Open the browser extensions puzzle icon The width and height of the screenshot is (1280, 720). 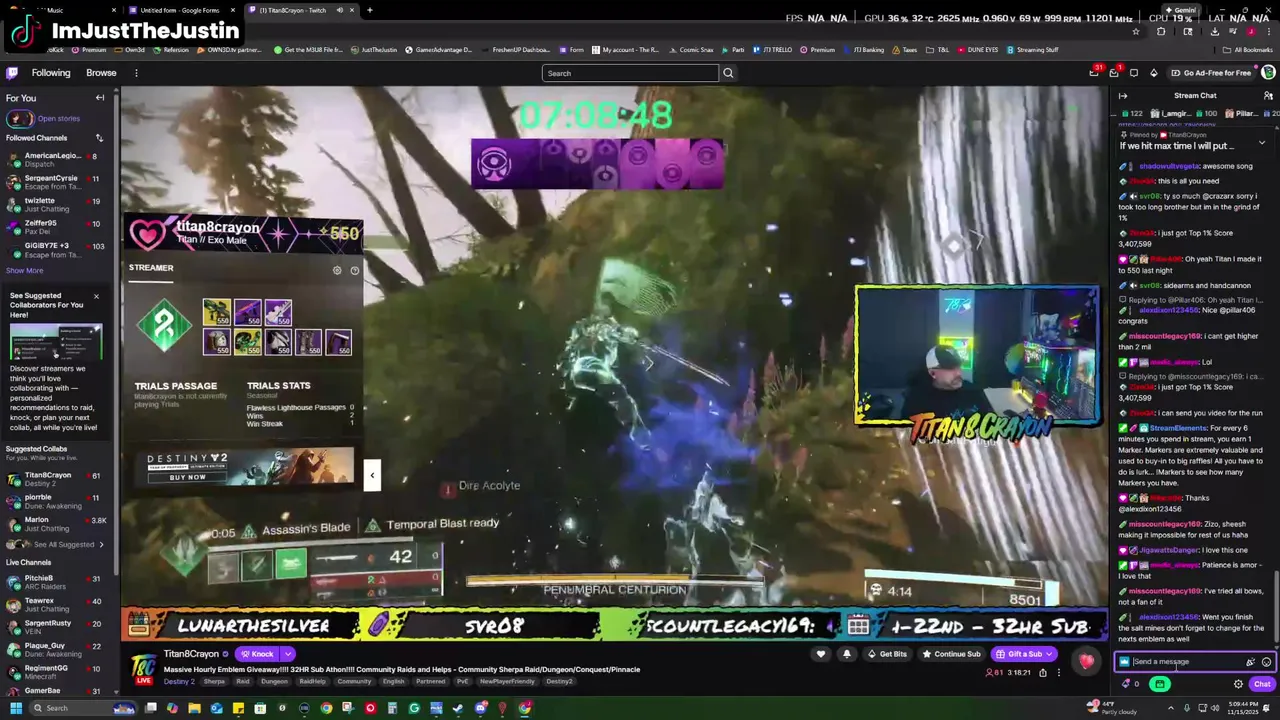point(1161,31)
